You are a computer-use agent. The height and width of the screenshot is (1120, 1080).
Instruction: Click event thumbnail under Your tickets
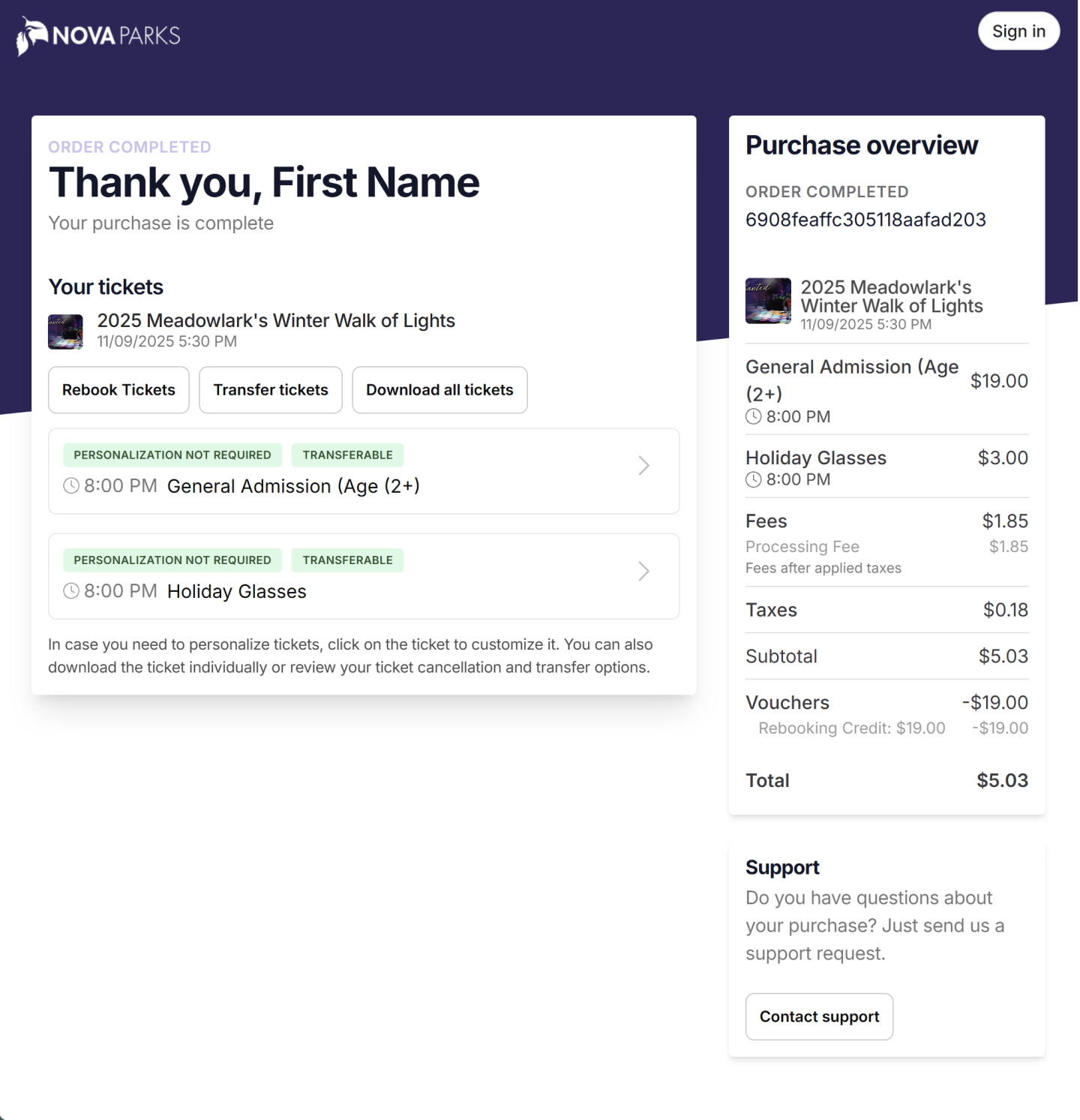pos(65,332)
